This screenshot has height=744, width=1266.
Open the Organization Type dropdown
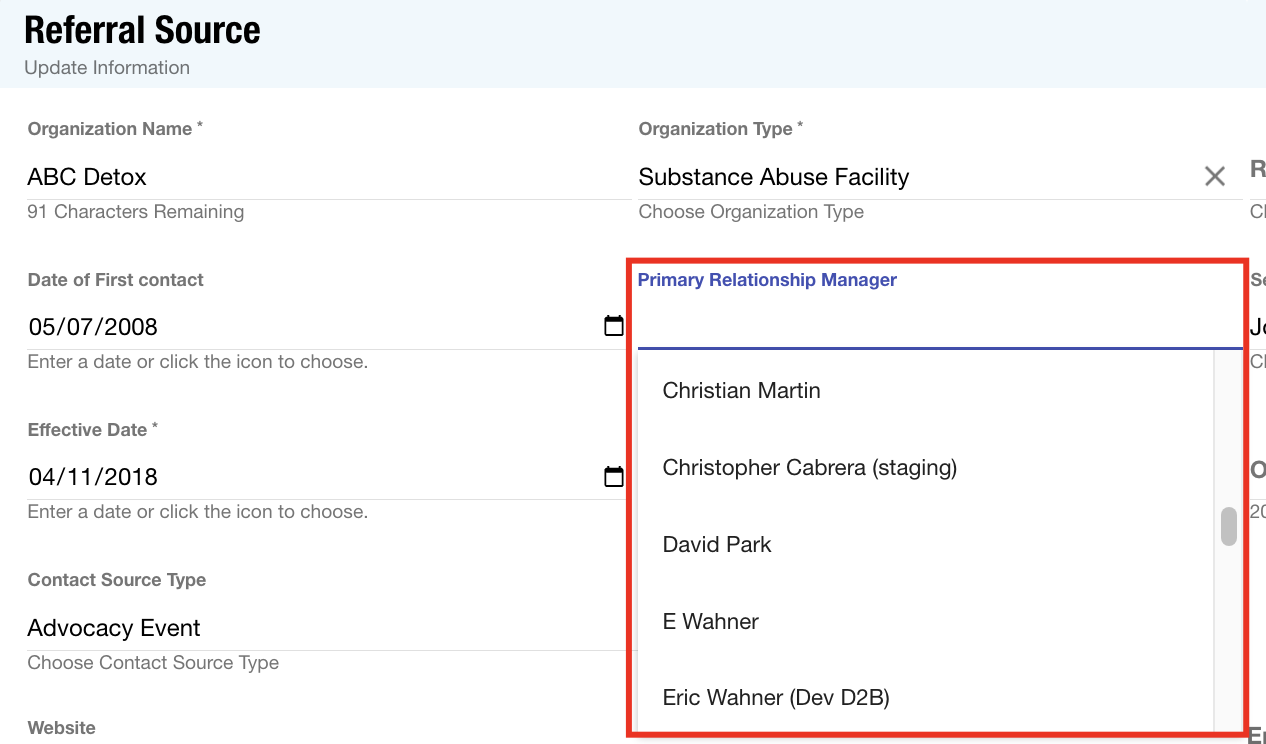[x=900, y=177]
